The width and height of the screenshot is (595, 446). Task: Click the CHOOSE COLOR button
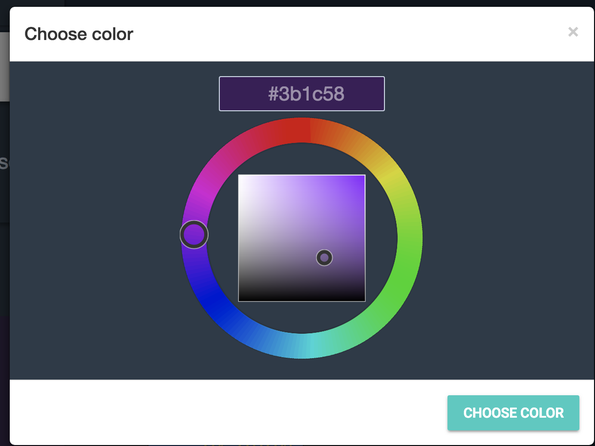point(513,413)
